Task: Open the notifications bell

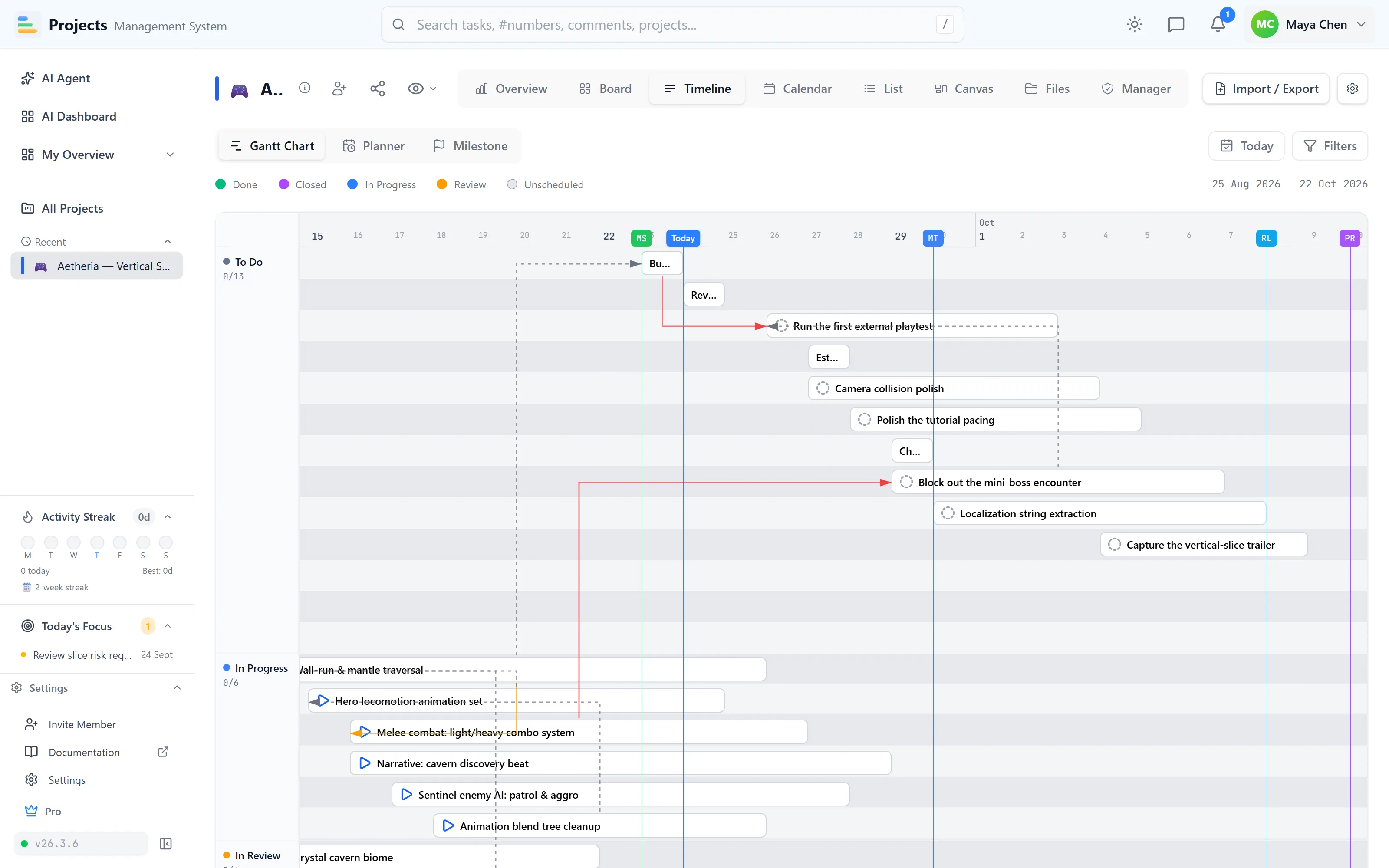Action: [1218, 25]
